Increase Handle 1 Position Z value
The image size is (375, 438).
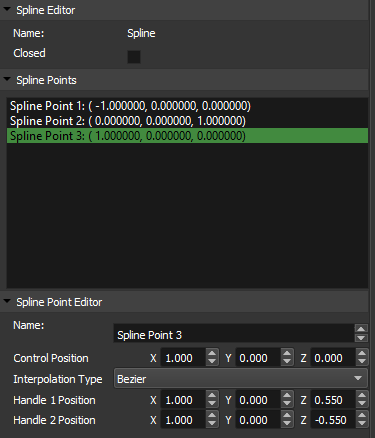362,396
